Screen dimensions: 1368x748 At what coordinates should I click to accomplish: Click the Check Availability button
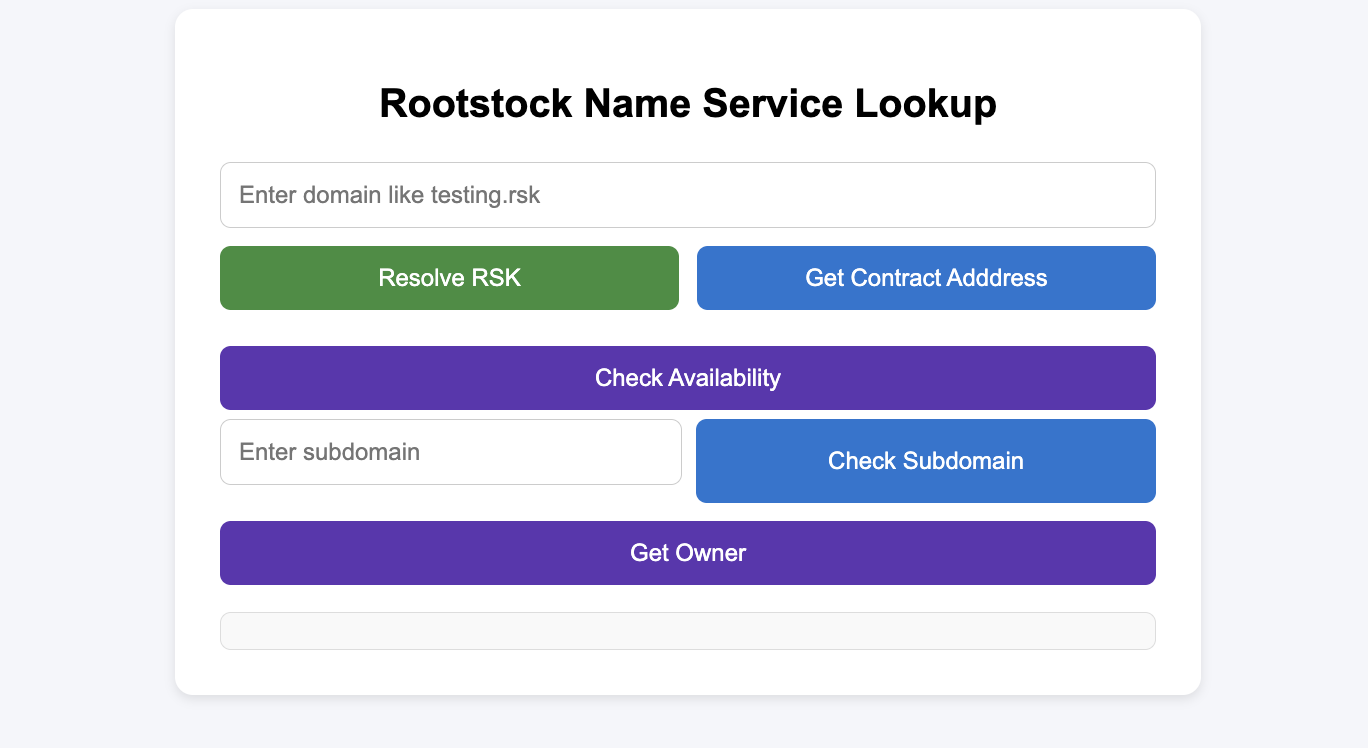(x=687, y=378)
